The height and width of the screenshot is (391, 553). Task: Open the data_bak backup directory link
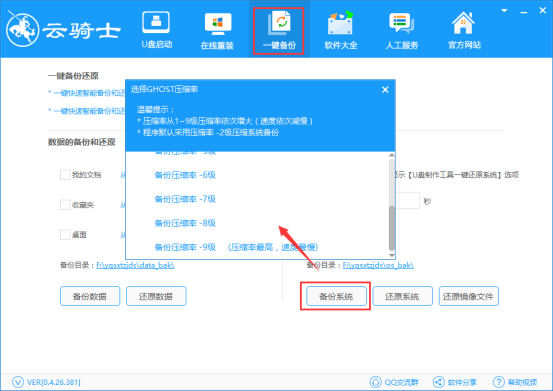(135, 265)
